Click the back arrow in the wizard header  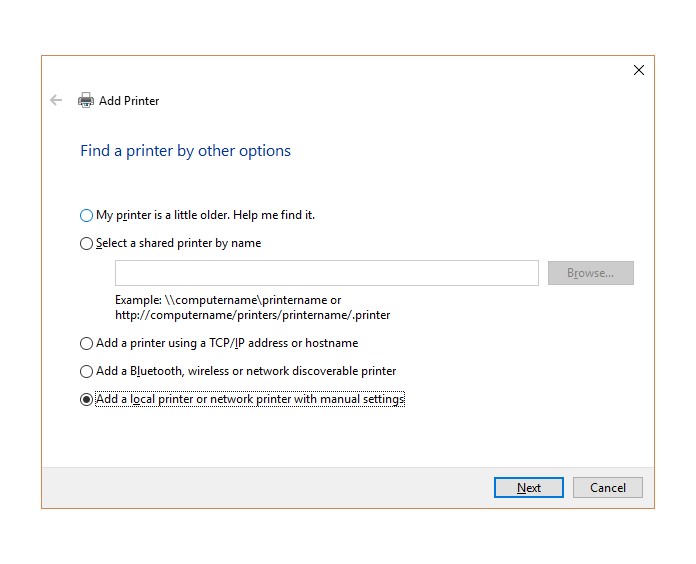(x=56, y=101)
